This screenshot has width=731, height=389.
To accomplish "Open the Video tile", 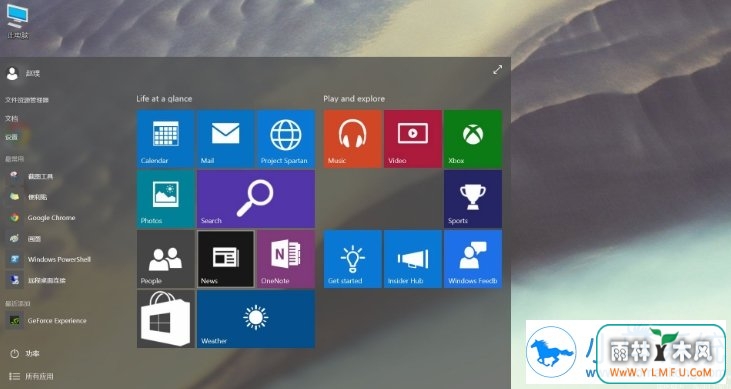I will (413, 139).
